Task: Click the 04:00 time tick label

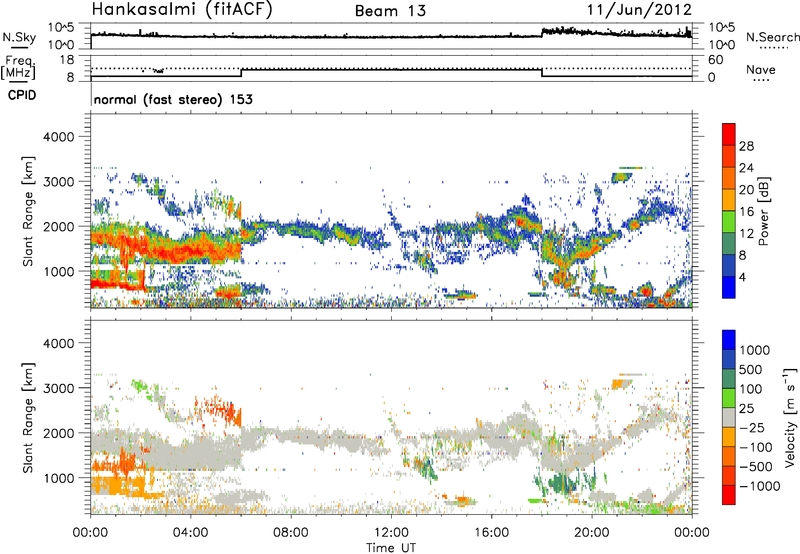Action: [191, 533]
